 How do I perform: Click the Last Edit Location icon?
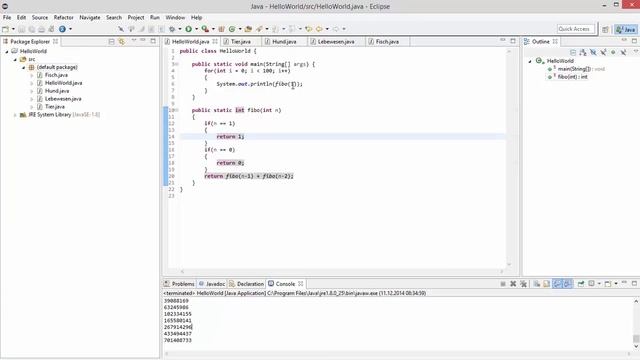point(309,29)
